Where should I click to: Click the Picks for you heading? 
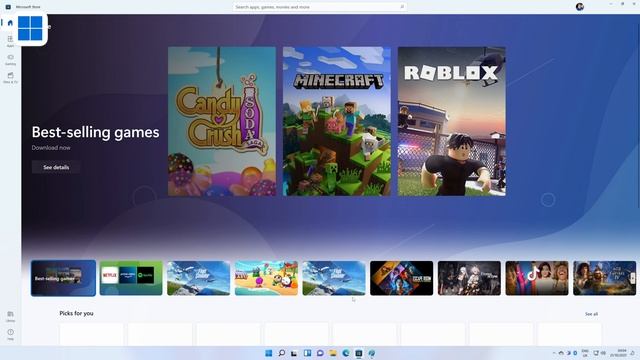[x=76, y=313]
